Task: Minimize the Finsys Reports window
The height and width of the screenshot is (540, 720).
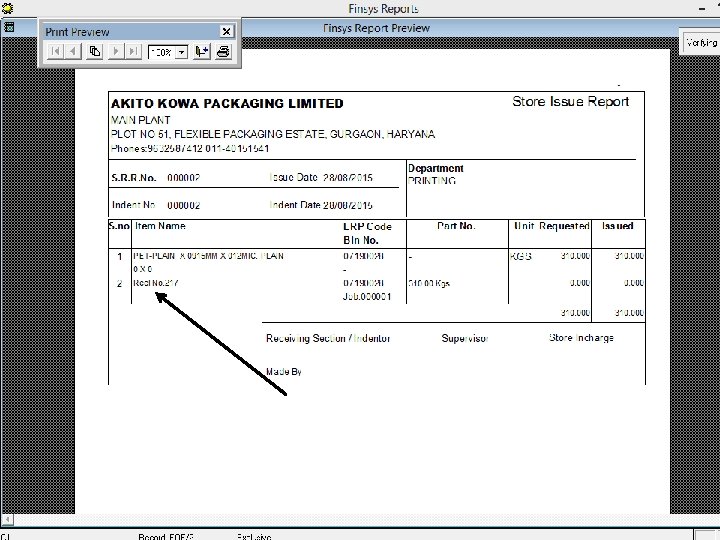Action: pos(702,8)
